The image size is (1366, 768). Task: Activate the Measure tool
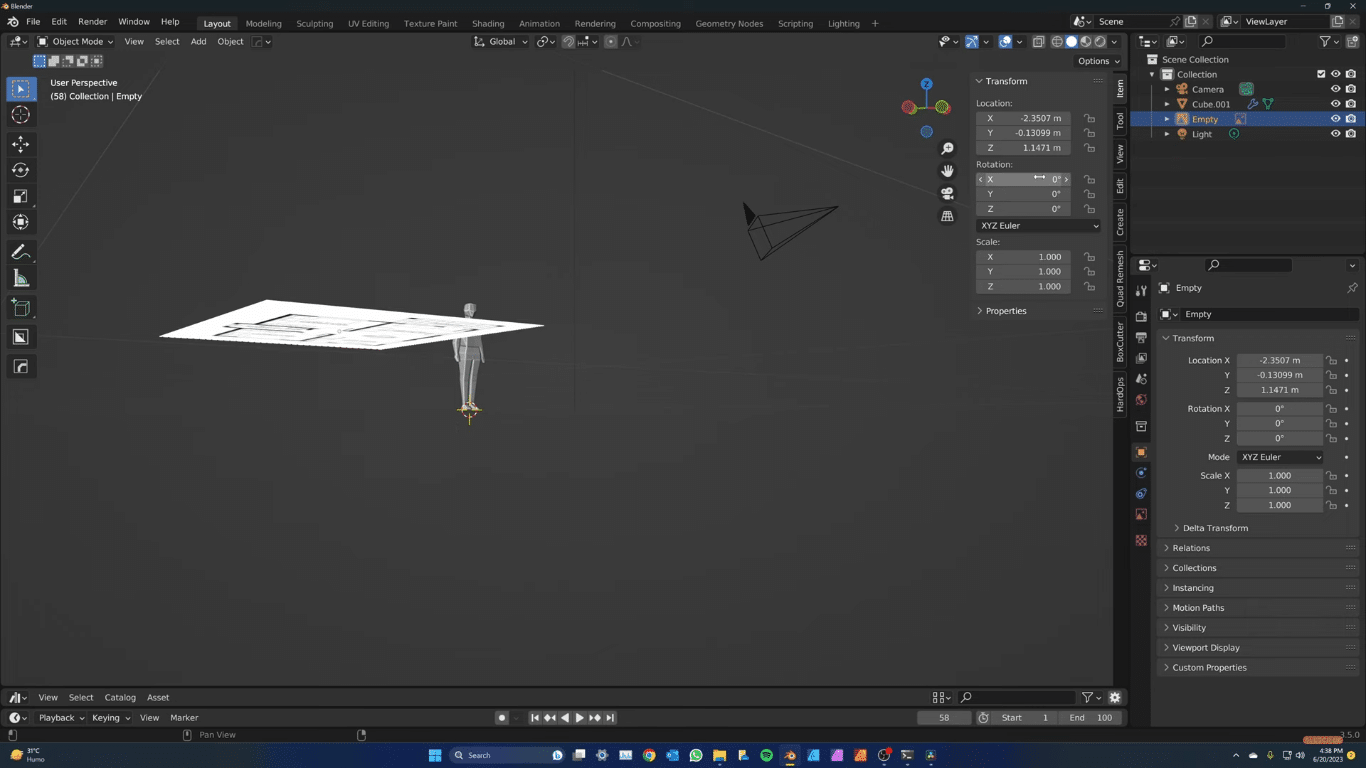point(20,277)
